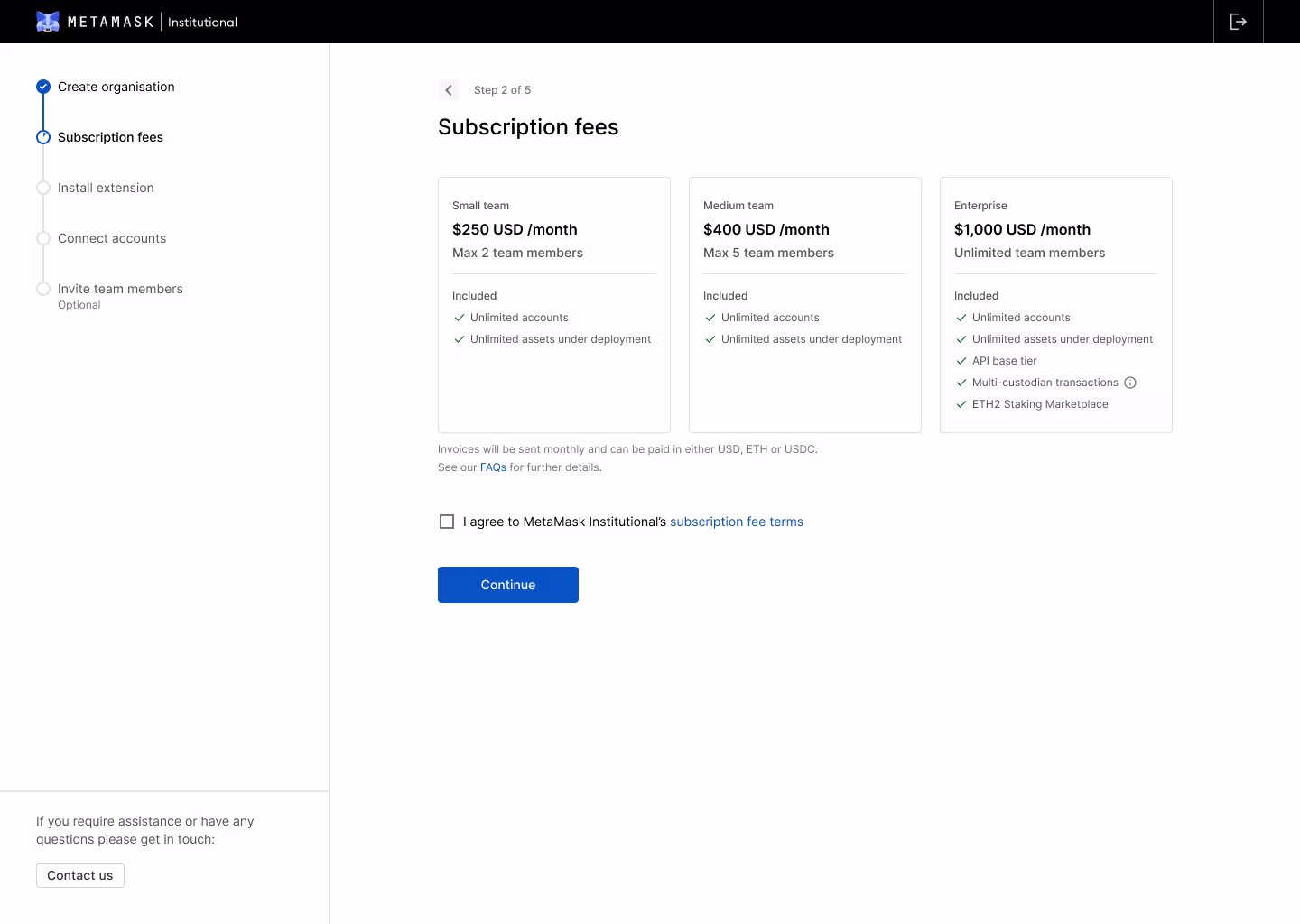Select the Enterprise plan card
Viewport: 1300px width, 924px height.
pyautogui.click(x=1056, y=305)
